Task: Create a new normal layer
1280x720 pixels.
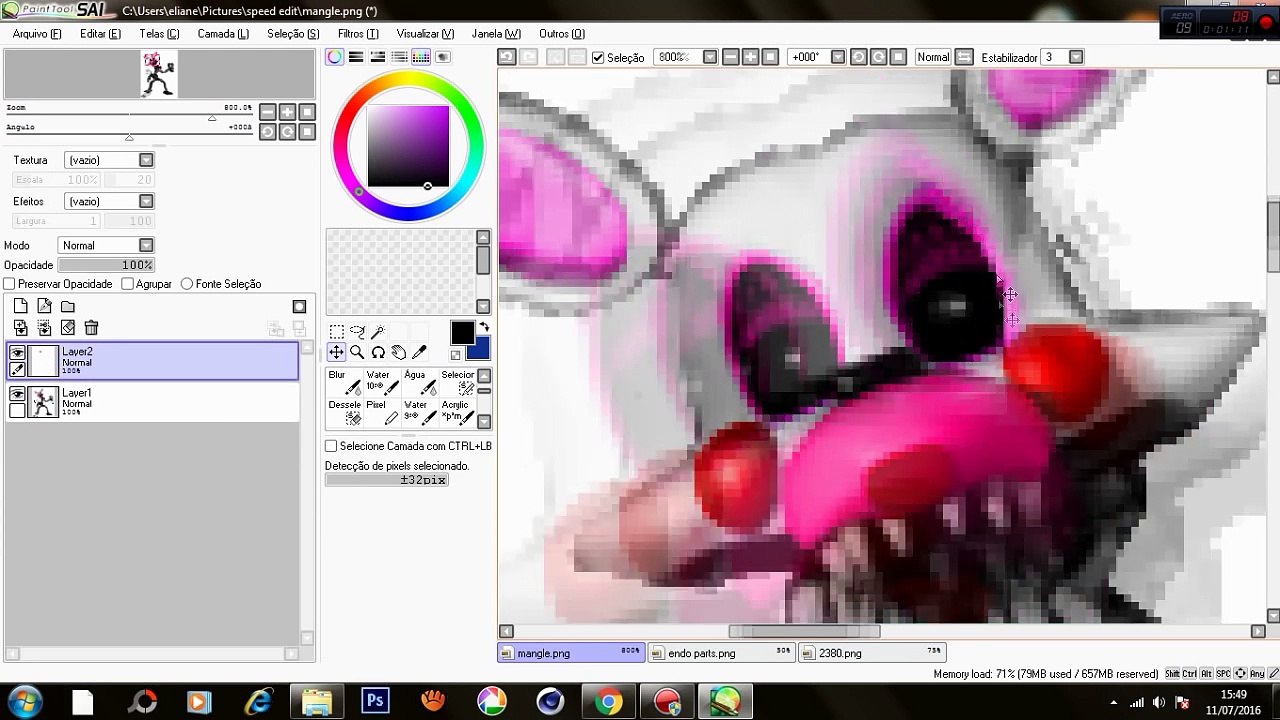Action: 20,306
